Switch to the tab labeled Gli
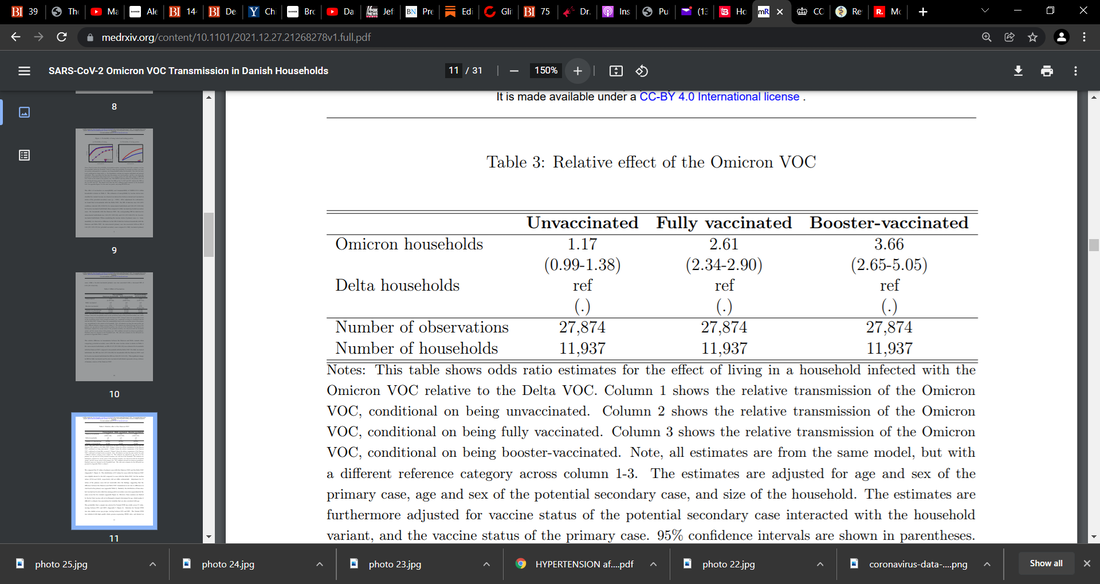1100x584 pixels. (497, 11)
